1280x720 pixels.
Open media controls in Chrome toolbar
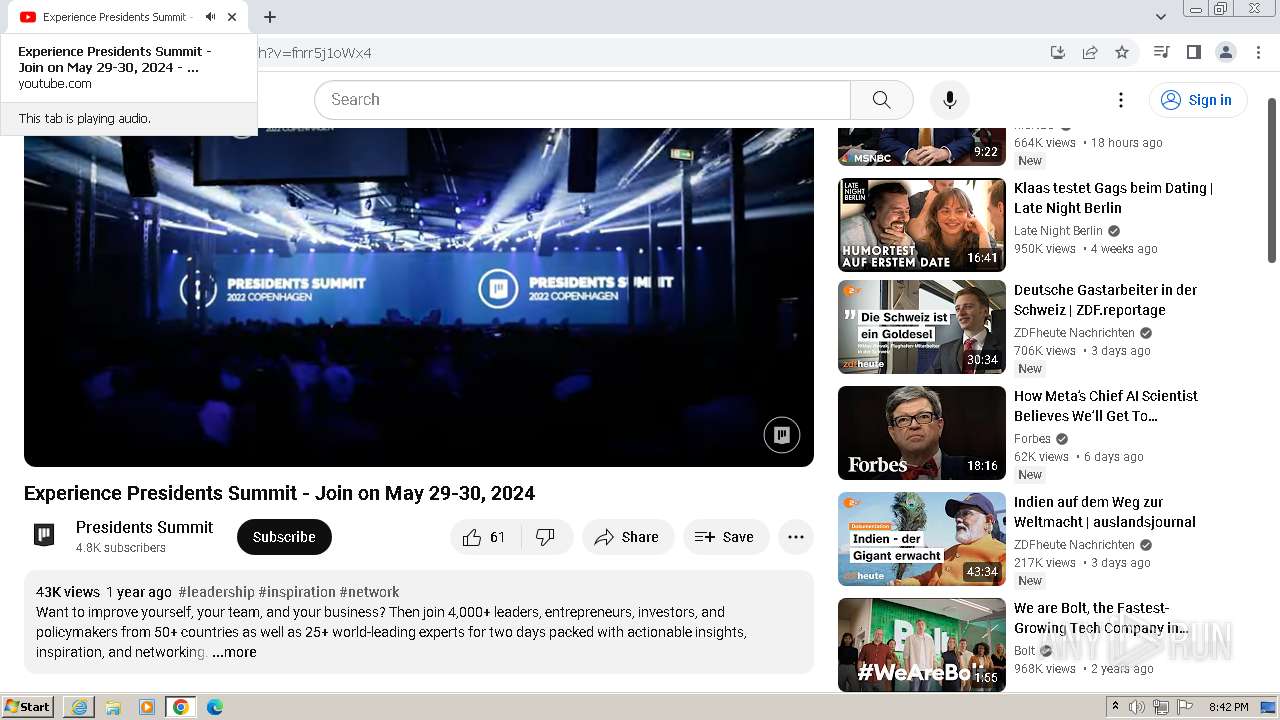point(1161,53)
